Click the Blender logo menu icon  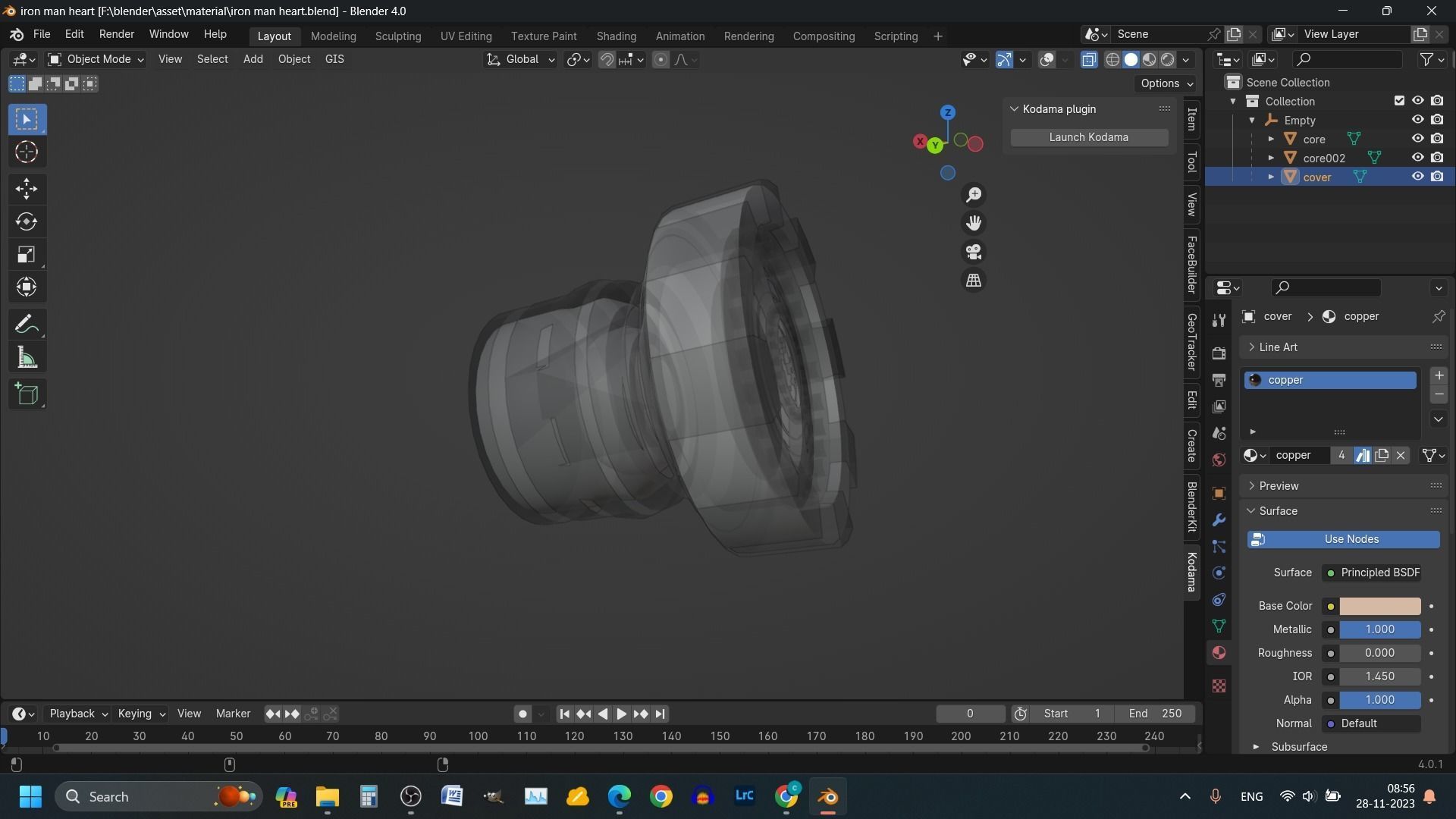click(17, 35)
